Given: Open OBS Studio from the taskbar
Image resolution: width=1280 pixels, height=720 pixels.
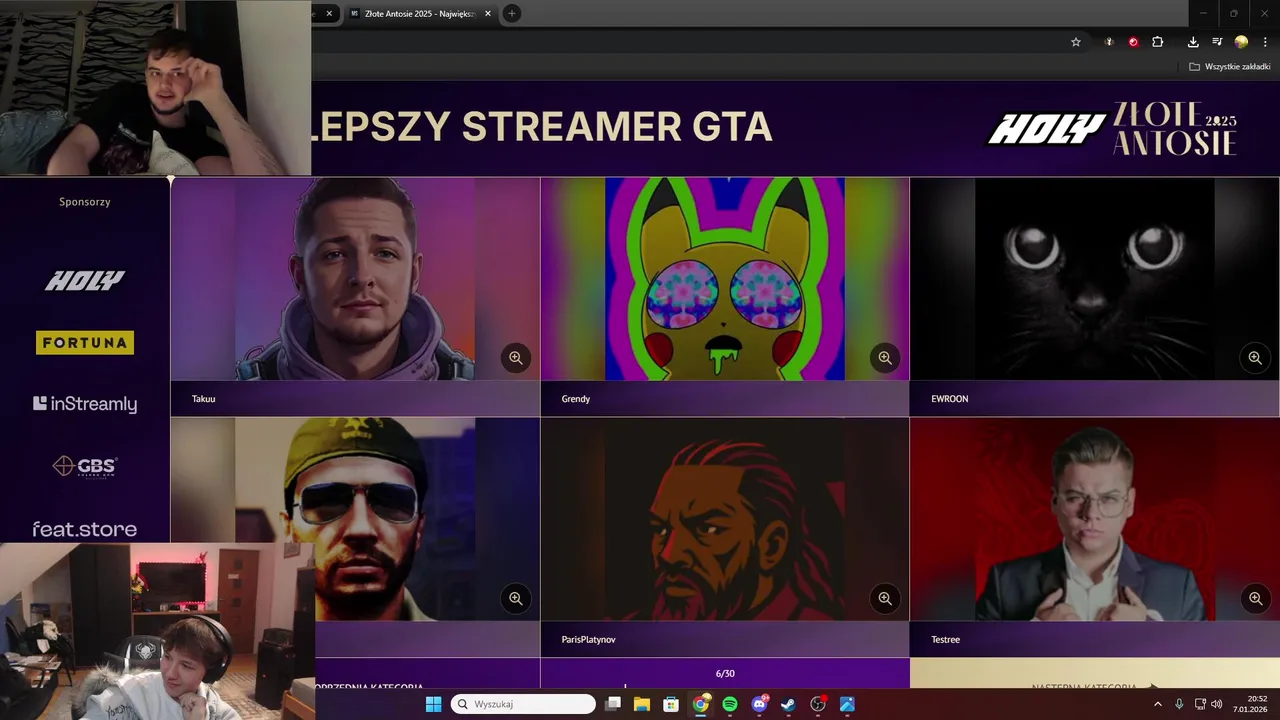Looking at the screenshot, I should (818, 704).
